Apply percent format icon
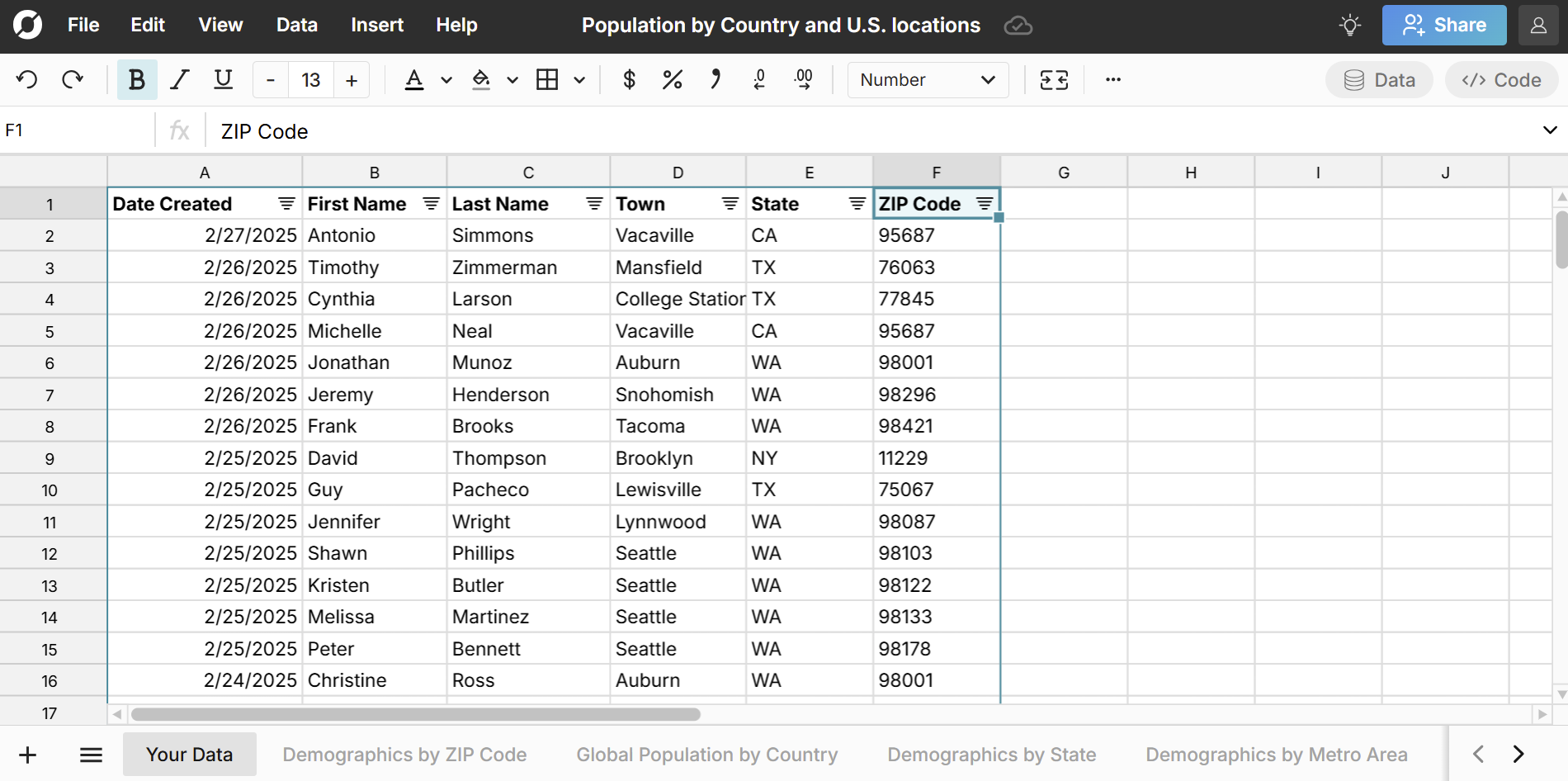 pos(672,80)
